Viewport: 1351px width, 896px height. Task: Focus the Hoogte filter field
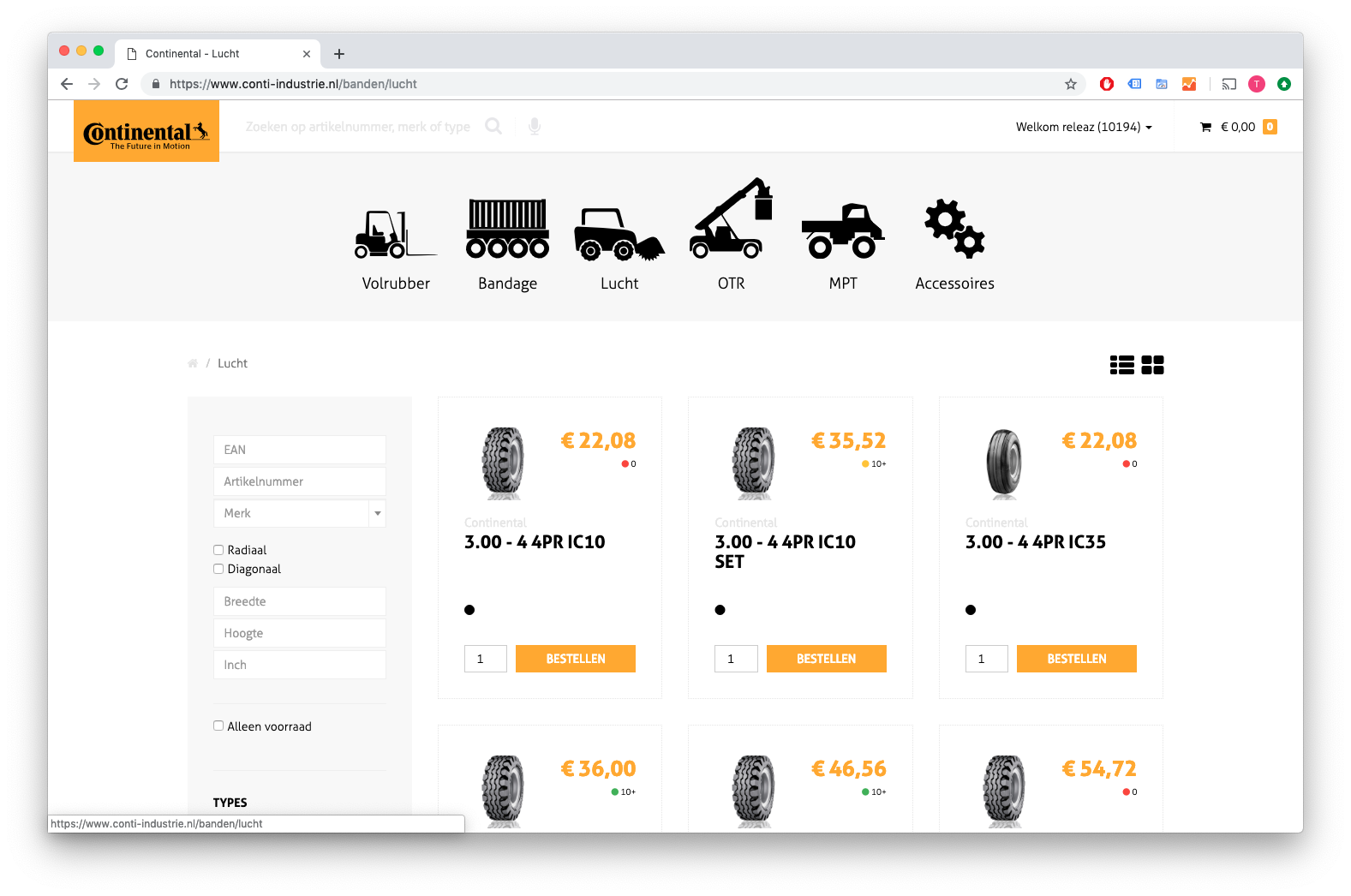pyautogui.click(x=300, y=633)
